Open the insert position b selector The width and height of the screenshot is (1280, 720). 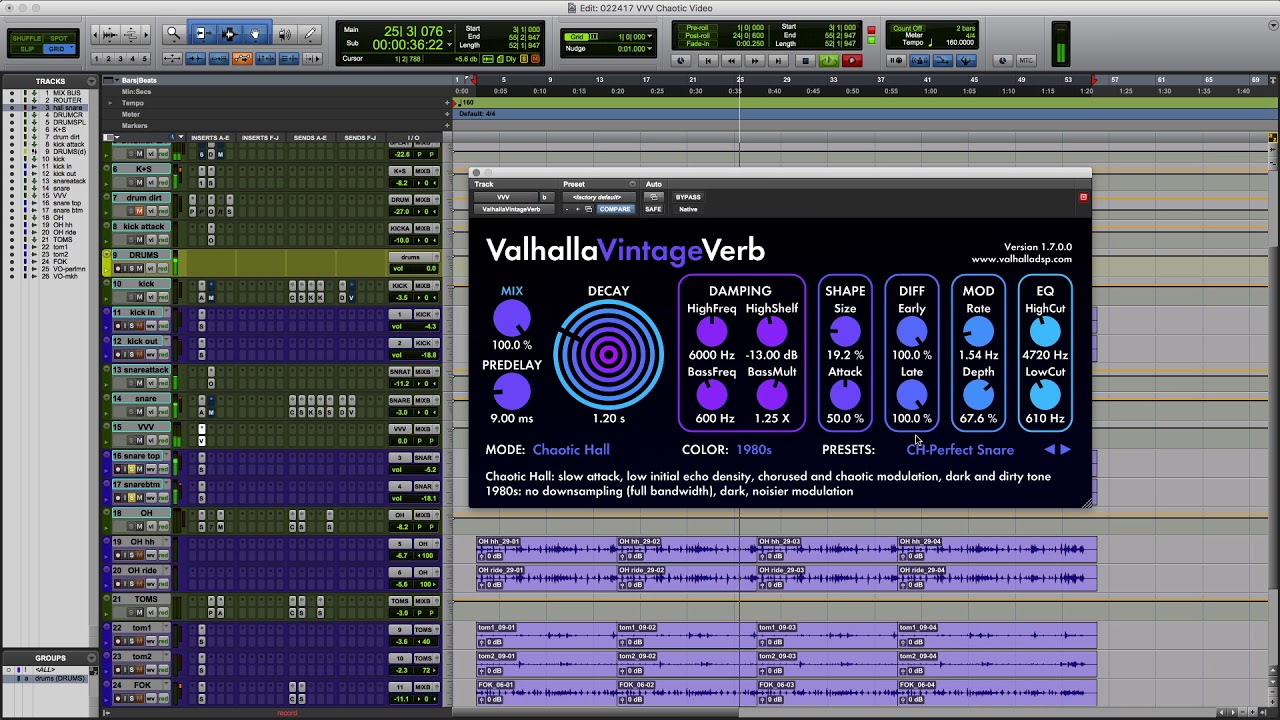tap(545, 197)
